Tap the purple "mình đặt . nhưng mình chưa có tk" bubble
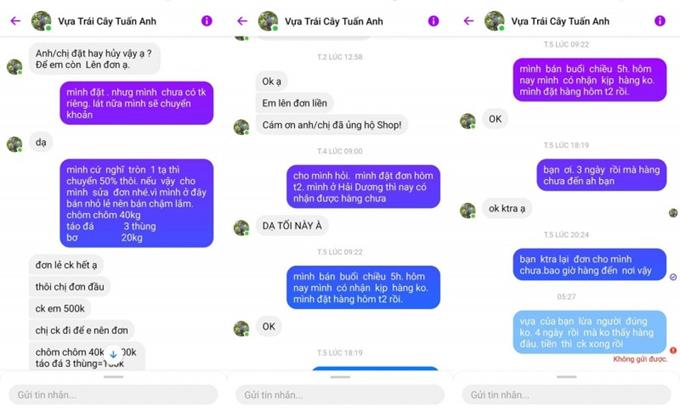 click(137, 103)
